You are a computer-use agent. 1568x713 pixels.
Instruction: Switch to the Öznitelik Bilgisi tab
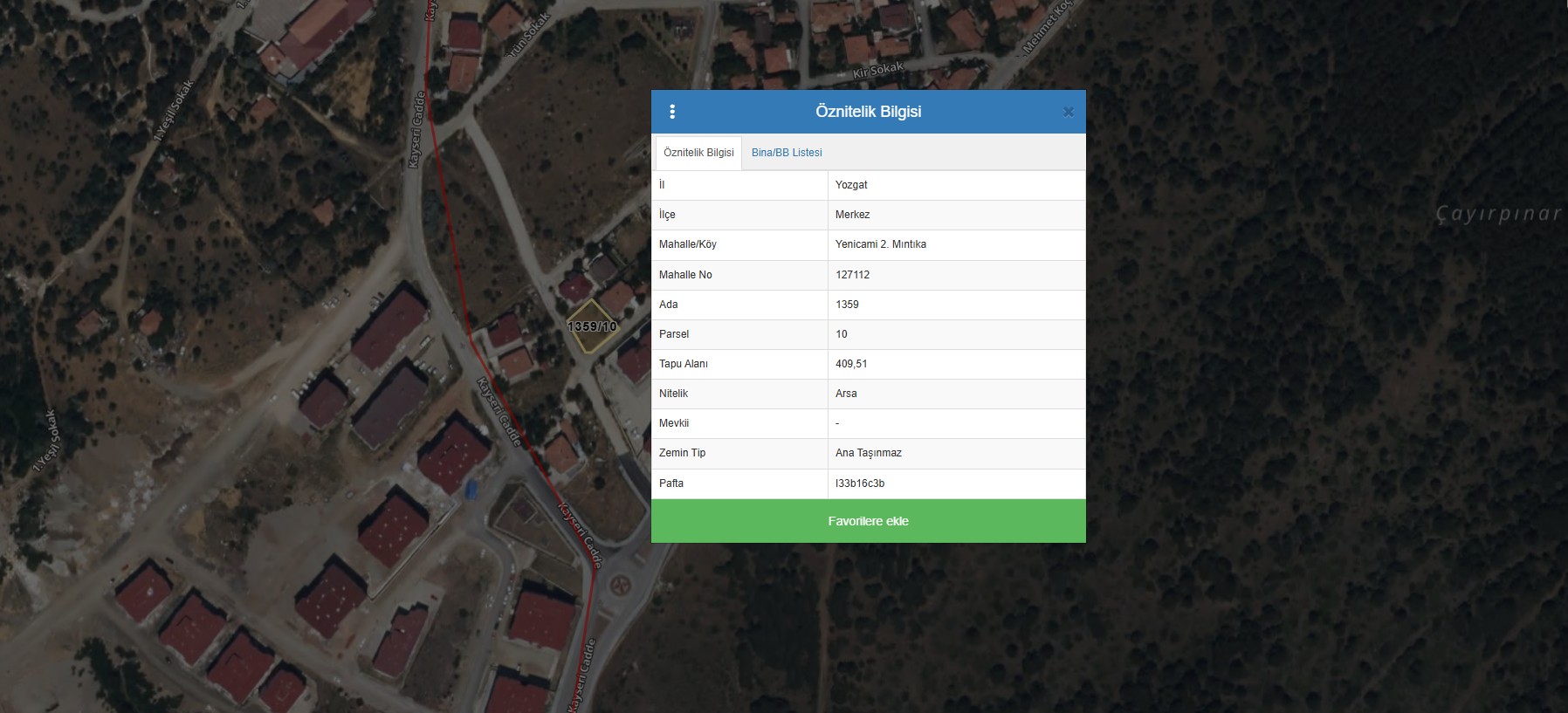(698, 153)
